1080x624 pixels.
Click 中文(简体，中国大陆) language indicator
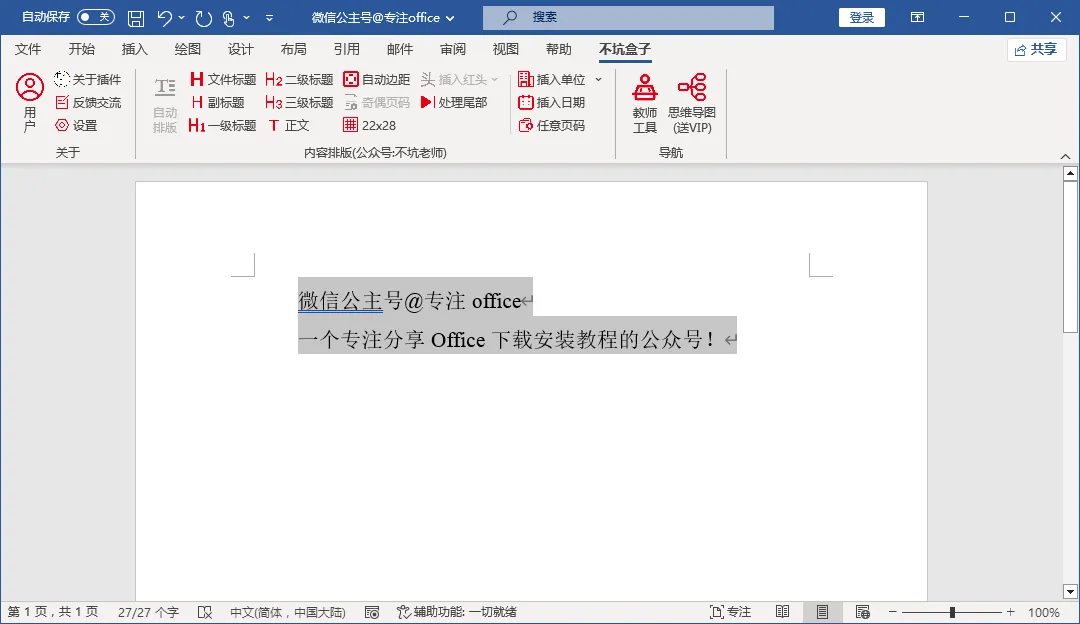(x=287, y=612)
